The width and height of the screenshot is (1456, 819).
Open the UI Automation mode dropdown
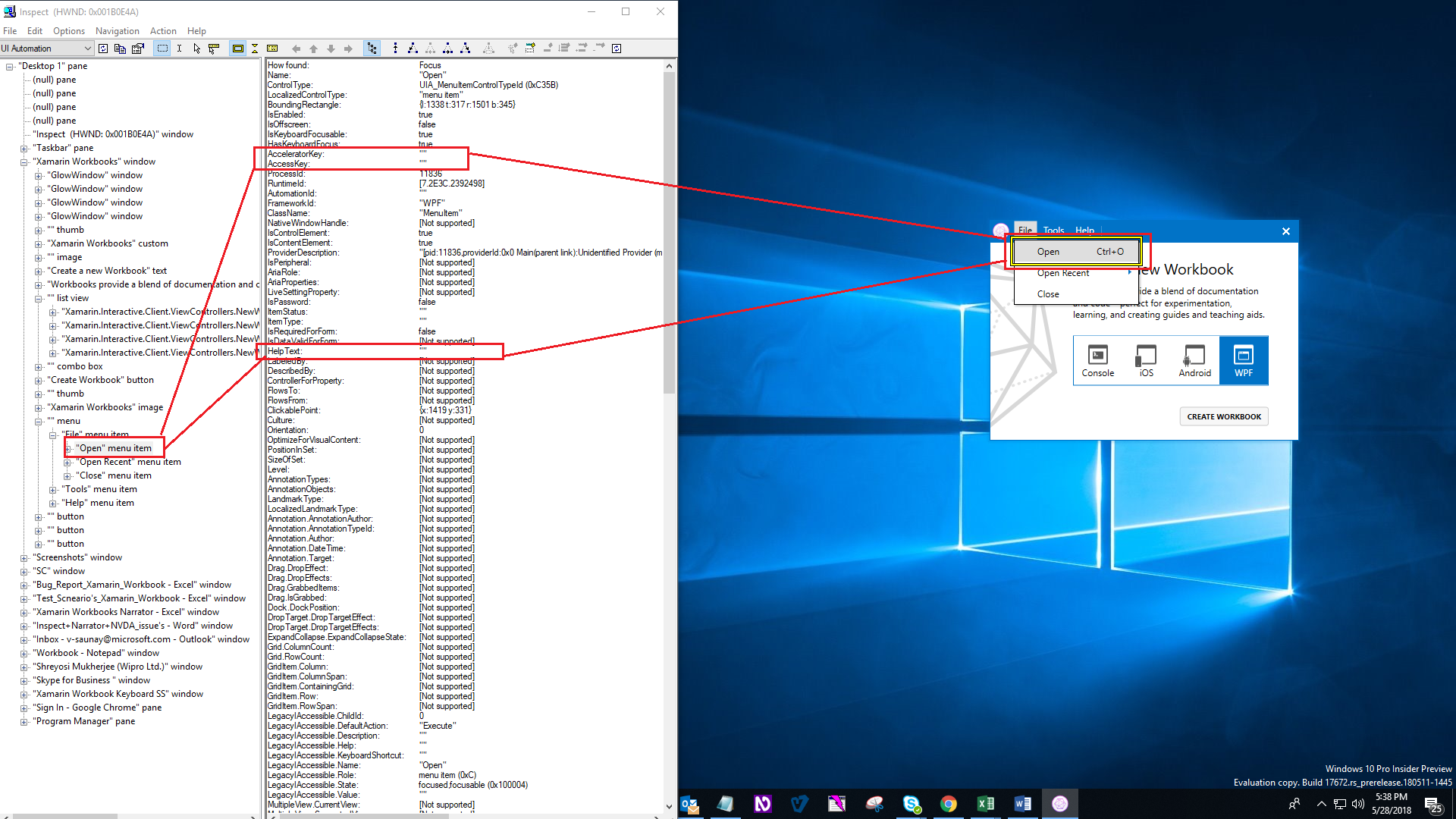point(87,48)
